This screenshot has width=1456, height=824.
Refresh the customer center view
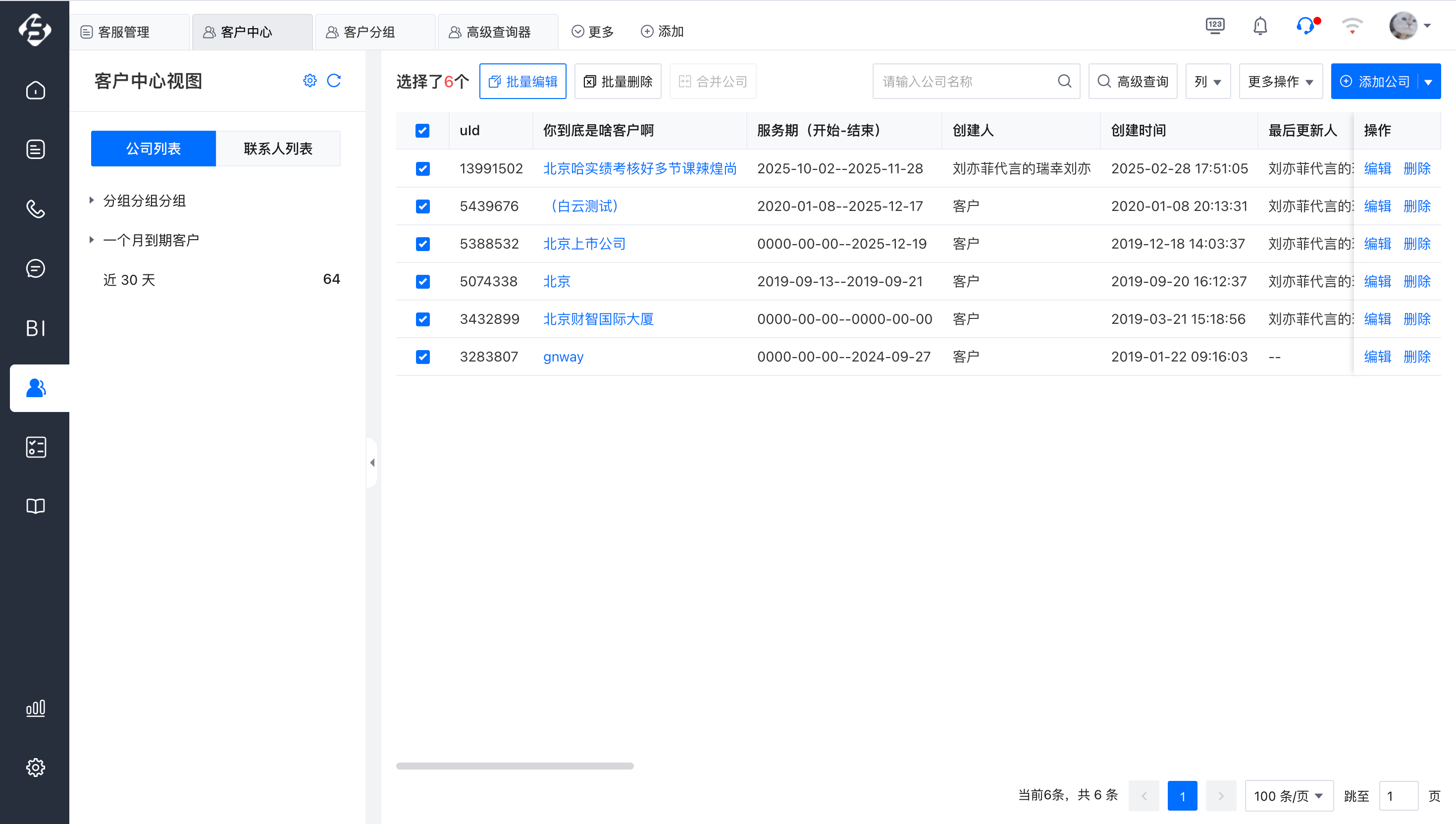tap(334, 81)
